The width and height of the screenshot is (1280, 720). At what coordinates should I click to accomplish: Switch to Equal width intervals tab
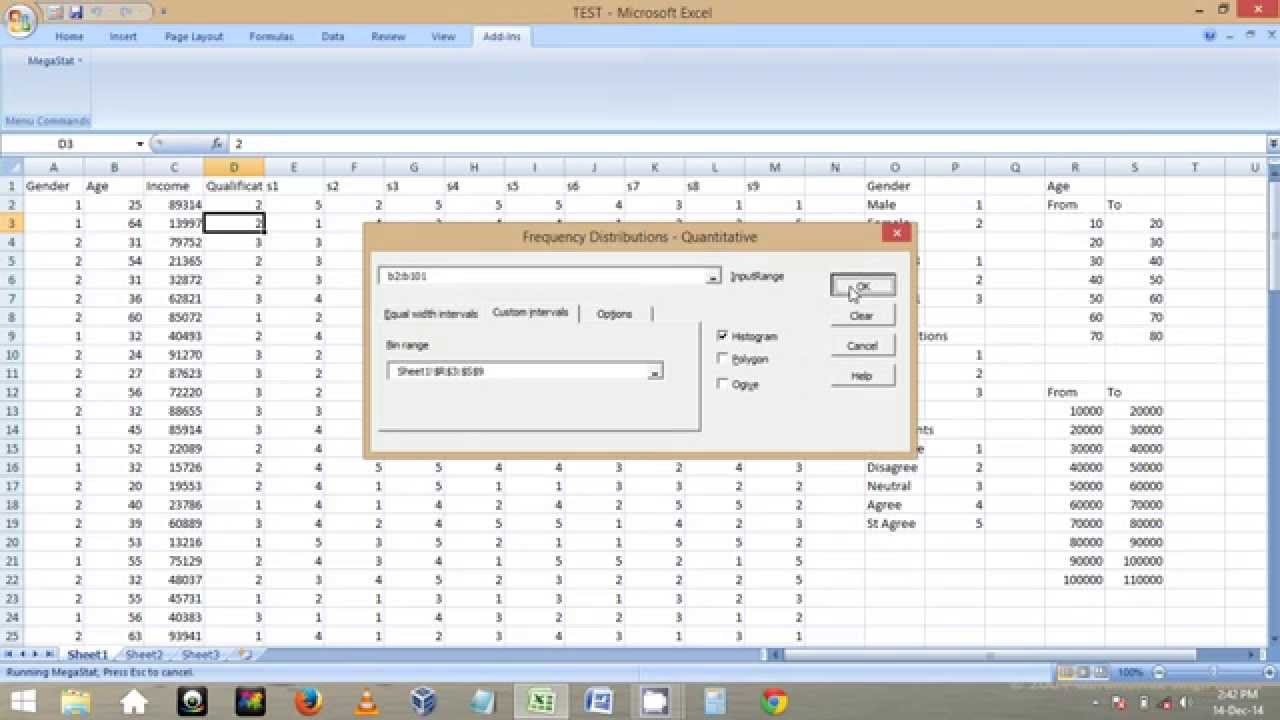[x=431, y=314]
